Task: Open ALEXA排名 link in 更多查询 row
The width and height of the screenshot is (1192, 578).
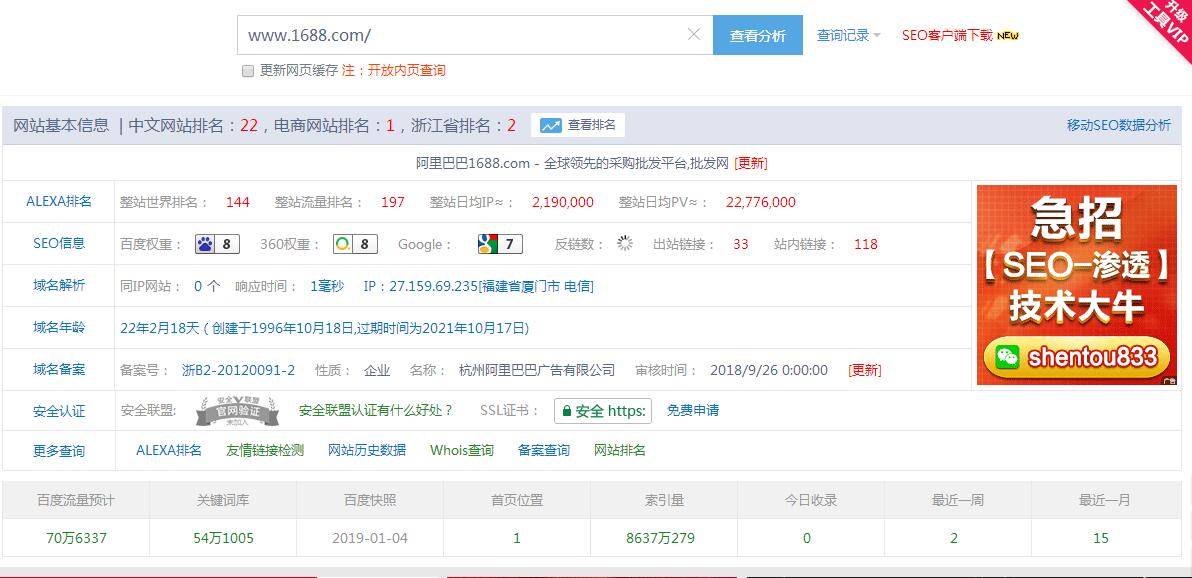Action: point(169,450)
